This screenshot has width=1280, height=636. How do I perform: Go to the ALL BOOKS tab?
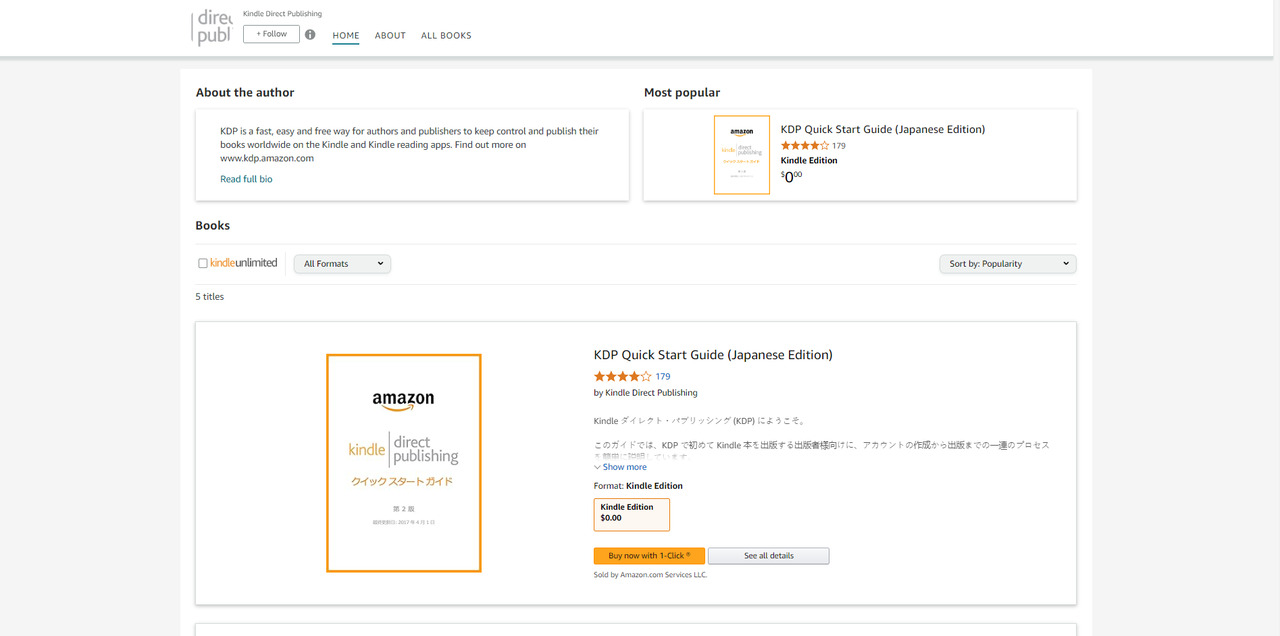coord(446,35)
